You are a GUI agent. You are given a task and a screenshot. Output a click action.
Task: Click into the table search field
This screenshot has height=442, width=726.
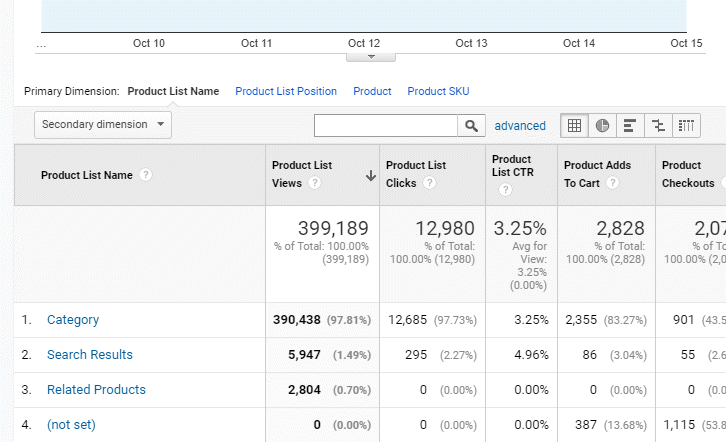click(386, 126)
